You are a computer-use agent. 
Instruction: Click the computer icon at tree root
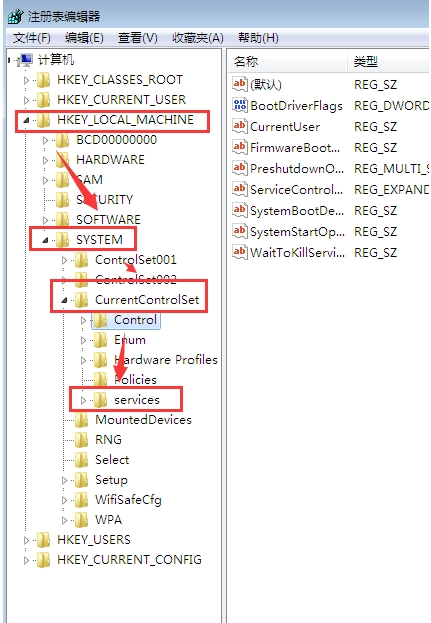point(26,60)
